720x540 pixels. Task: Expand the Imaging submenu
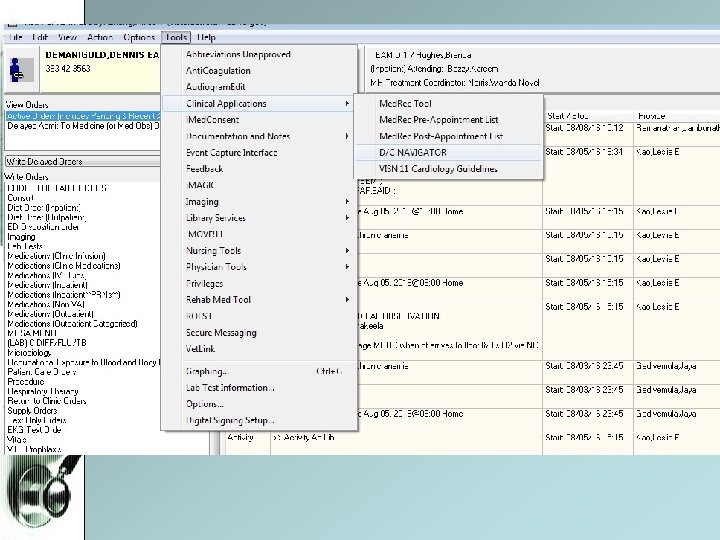click(x=259, y=202)
